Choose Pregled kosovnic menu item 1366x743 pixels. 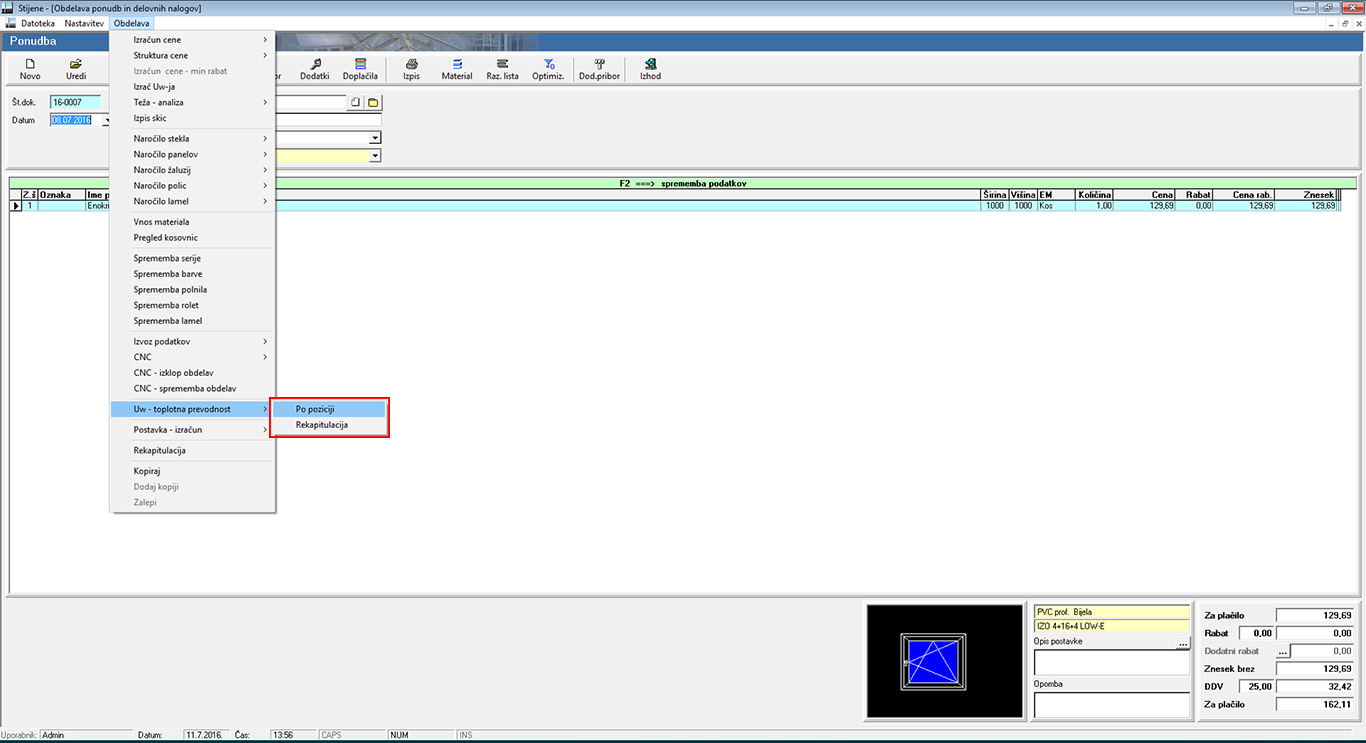click(x=192, y=238)
